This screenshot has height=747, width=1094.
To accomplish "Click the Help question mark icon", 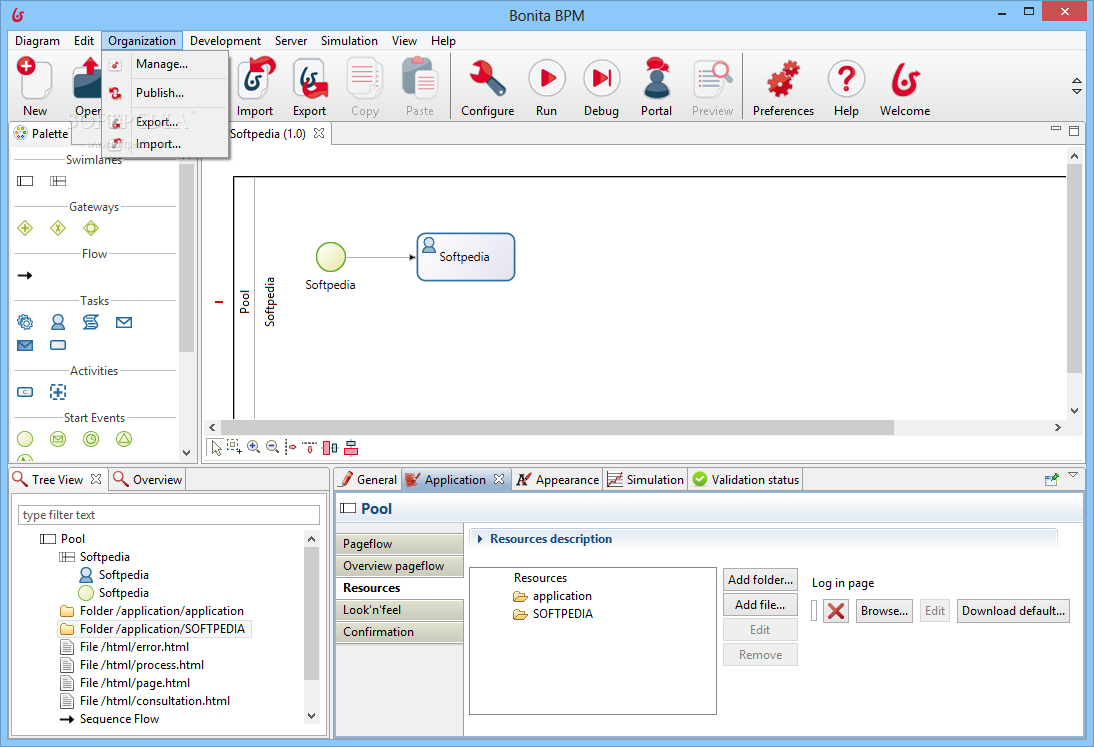I will (x=846, y=80).
